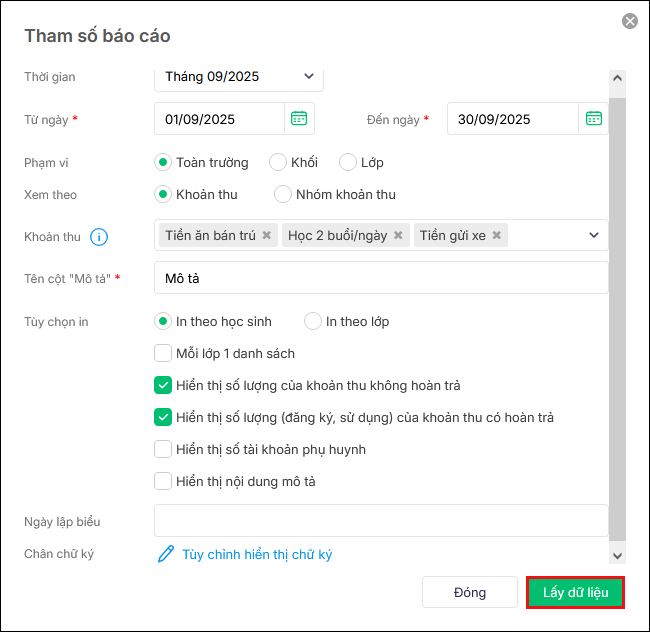Remove the Tiền gửi xe tag
This screenshot has height=632, width=650.
click(x=496, y=236)
